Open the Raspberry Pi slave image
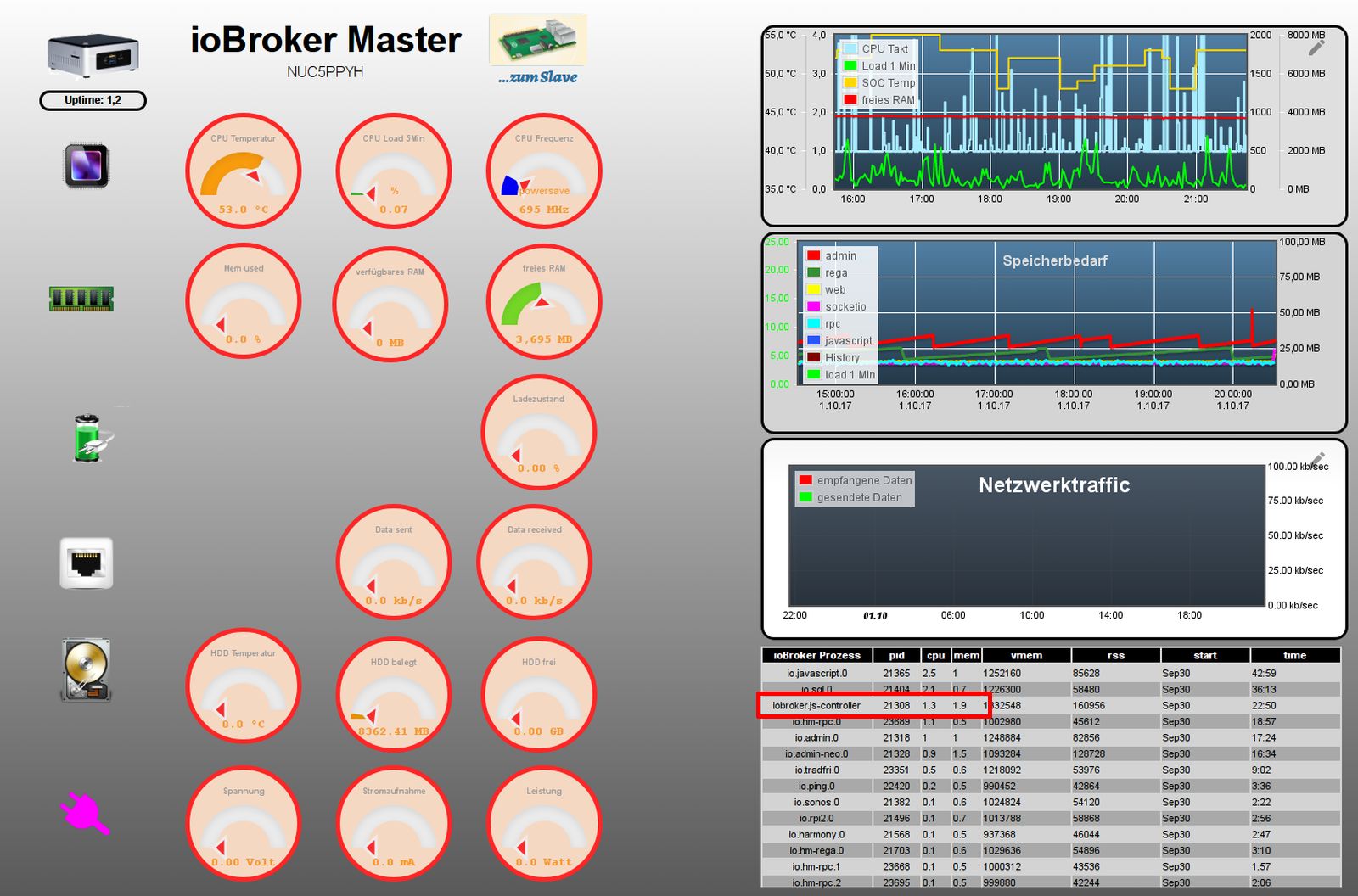This screenshot has height=896, width=1358. click(x=537, y=40)
